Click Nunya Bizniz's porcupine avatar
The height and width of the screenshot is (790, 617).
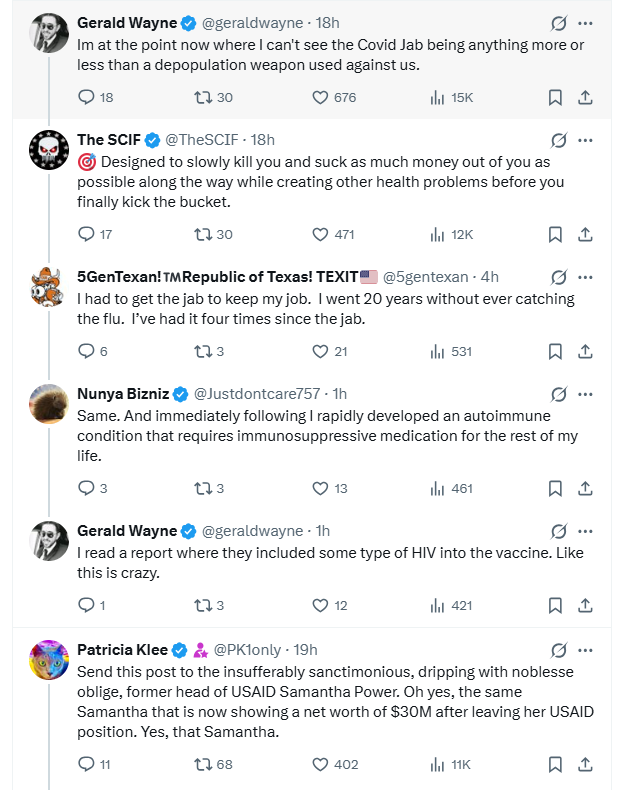pyautogui.click(x=48, y=402)
